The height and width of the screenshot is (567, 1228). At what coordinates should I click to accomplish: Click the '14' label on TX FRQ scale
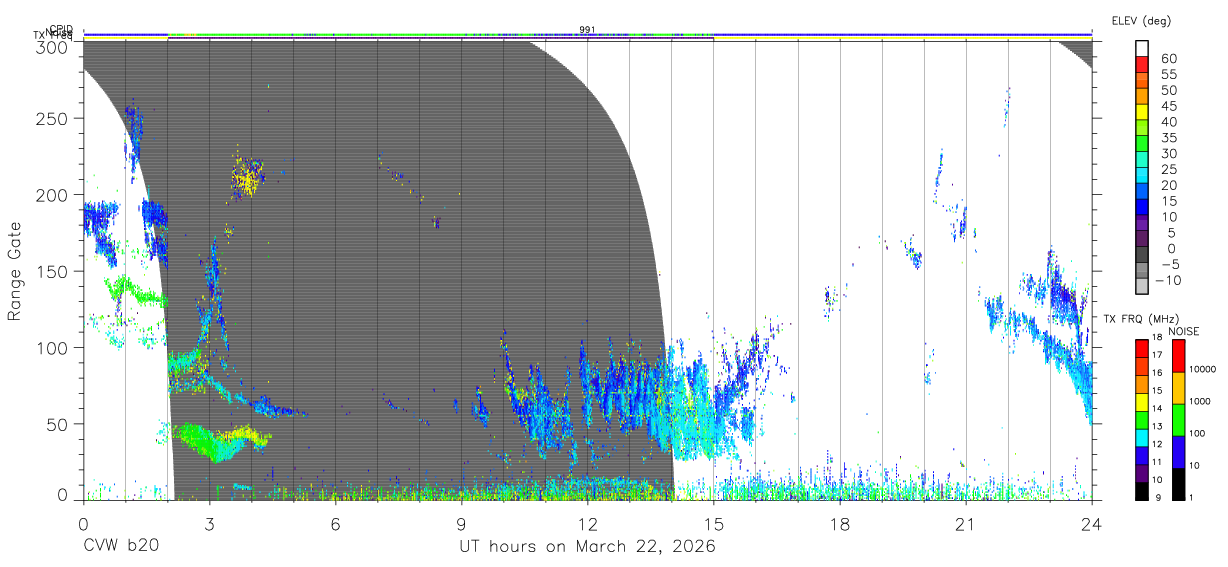[x=1155, y=408]
